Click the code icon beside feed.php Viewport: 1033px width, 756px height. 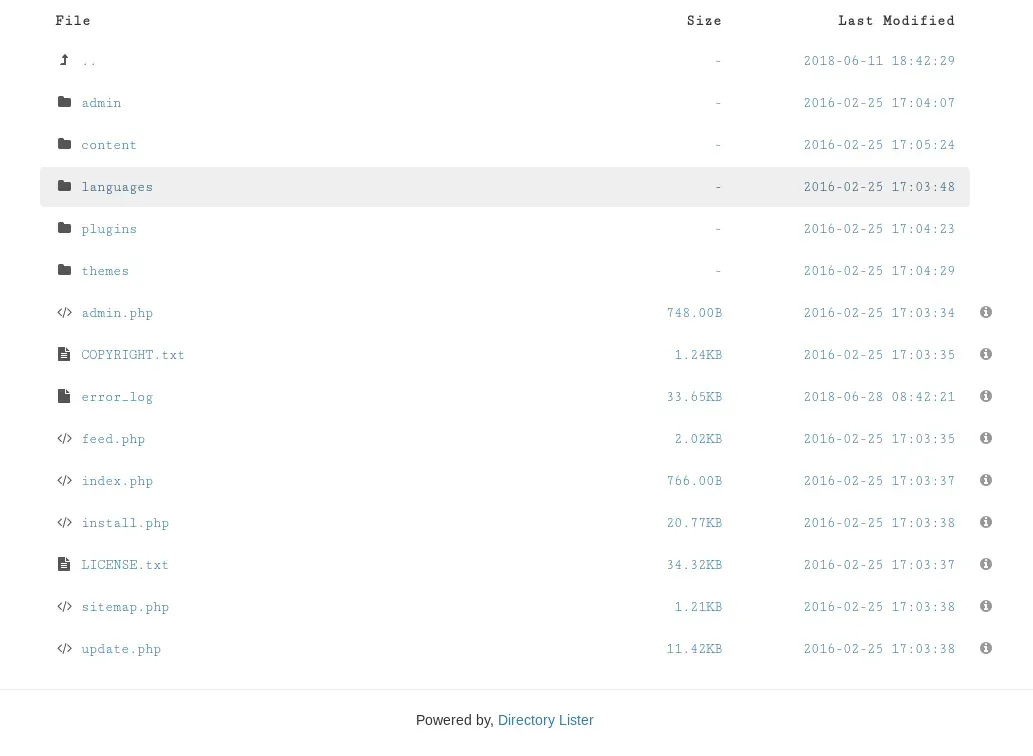[64, 439]
